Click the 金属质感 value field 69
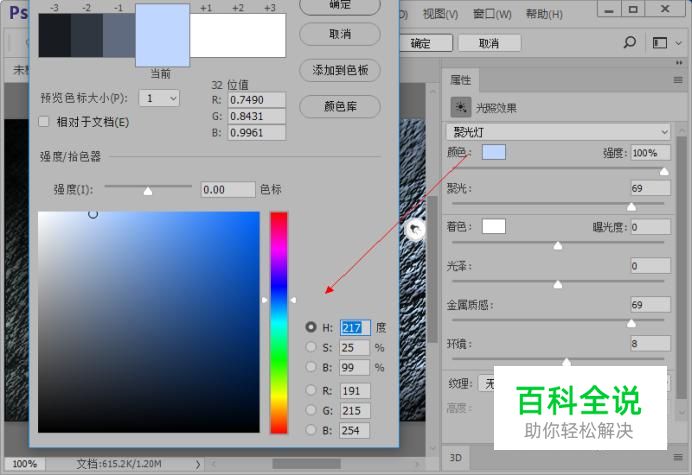The image size is (692, 475). coord(651,305)
